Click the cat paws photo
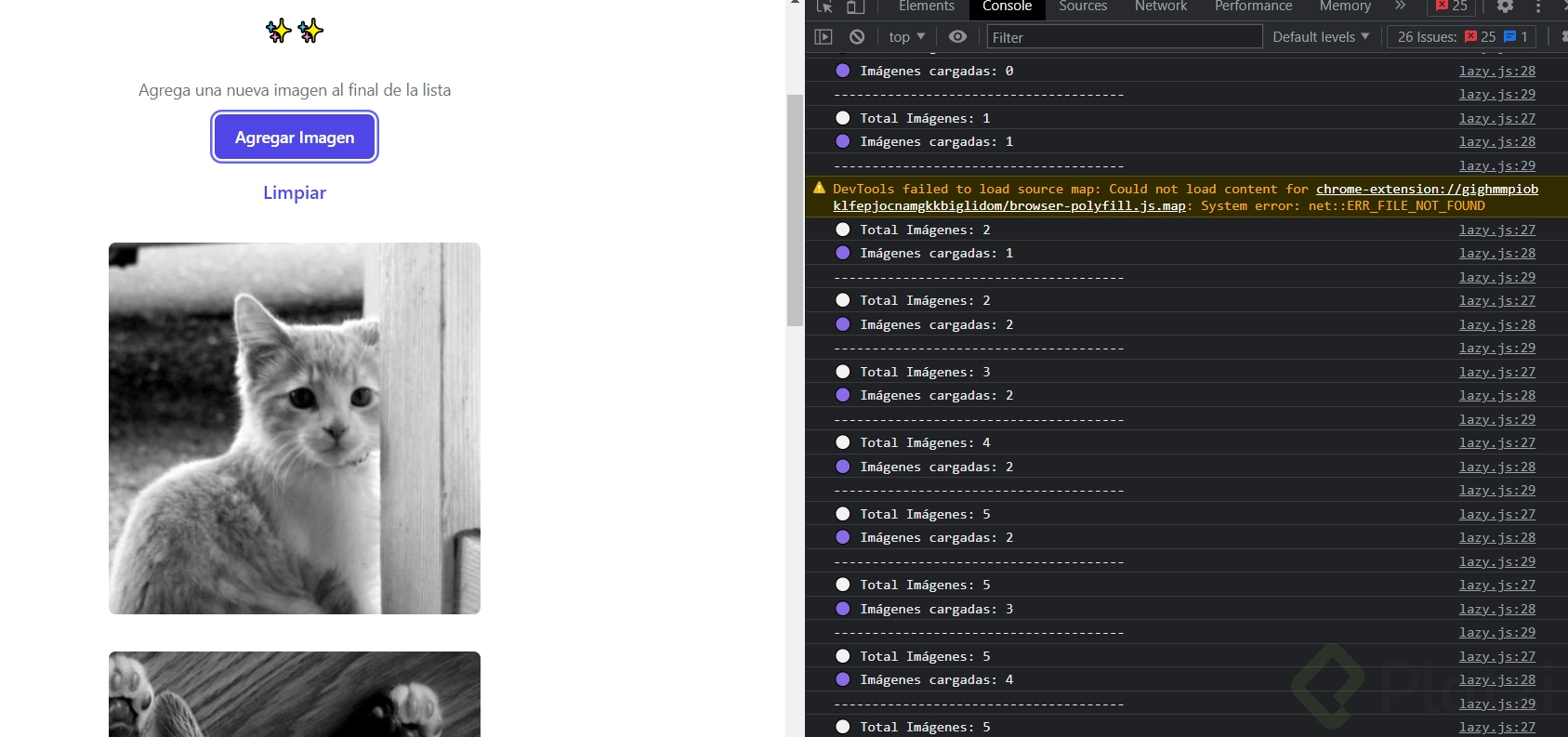The width and height of the screenshot is (1568, 737). point(295,694)
